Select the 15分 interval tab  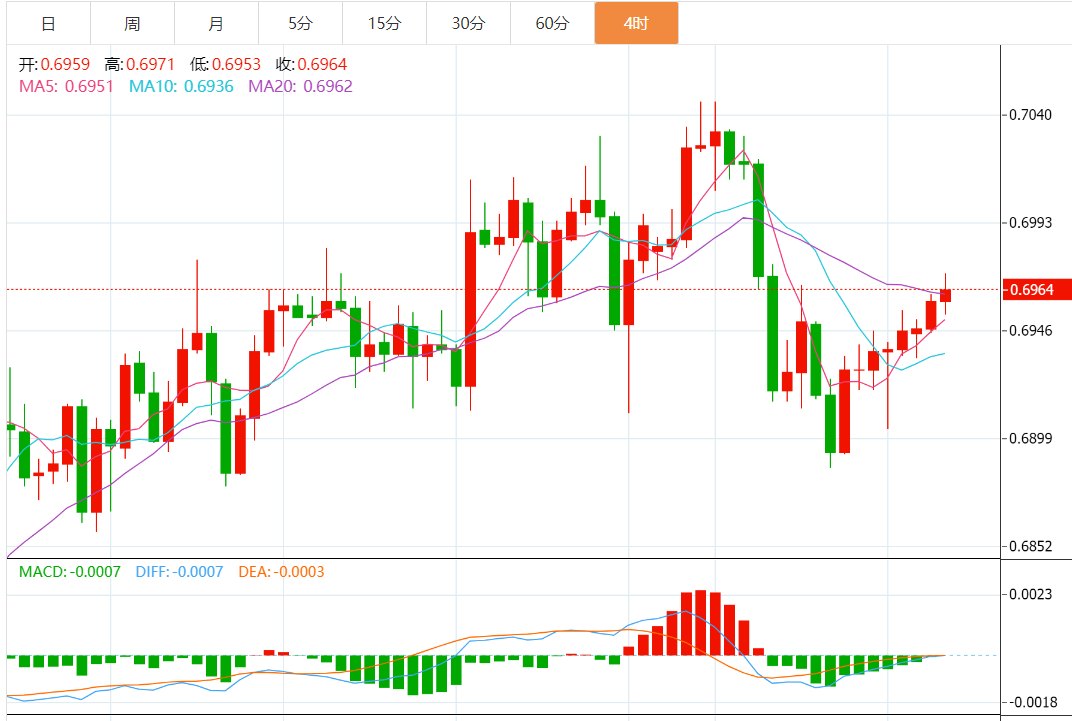click(x=384, y=23)
